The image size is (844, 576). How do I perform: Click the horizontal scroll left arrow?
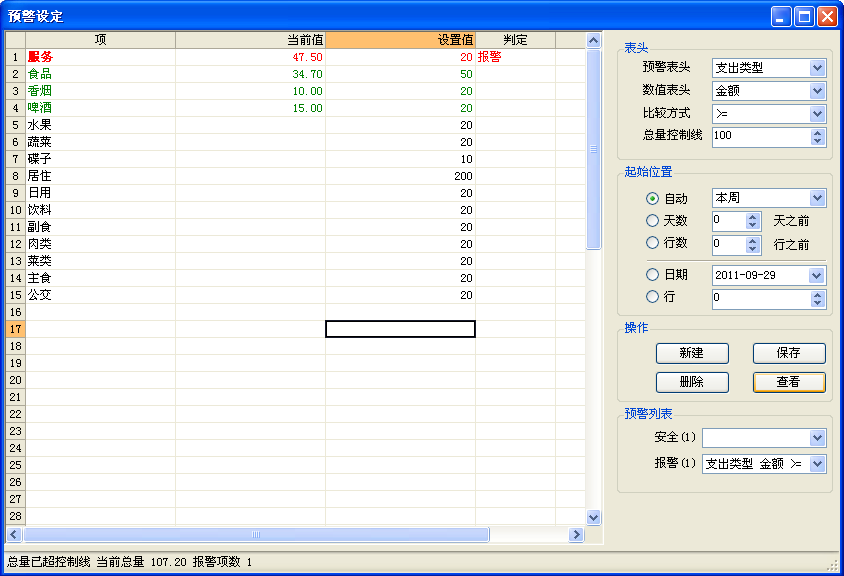(14, 535)
